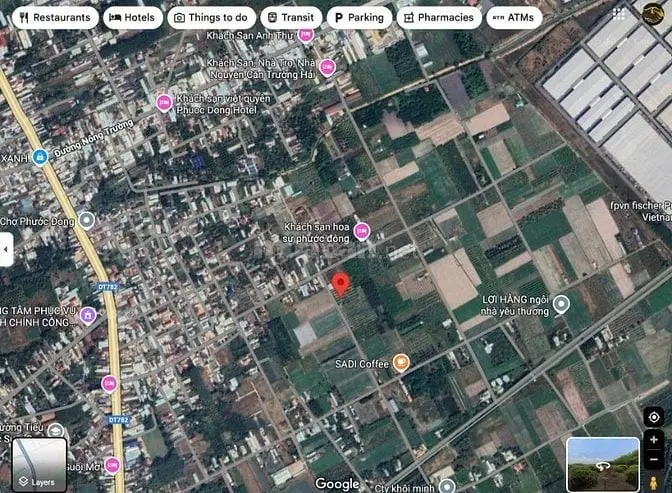Image resolution: width=672 pixels, height=493 pixels.
Task: Open the Street View preview thumbnail
Action: pos(603,463)
